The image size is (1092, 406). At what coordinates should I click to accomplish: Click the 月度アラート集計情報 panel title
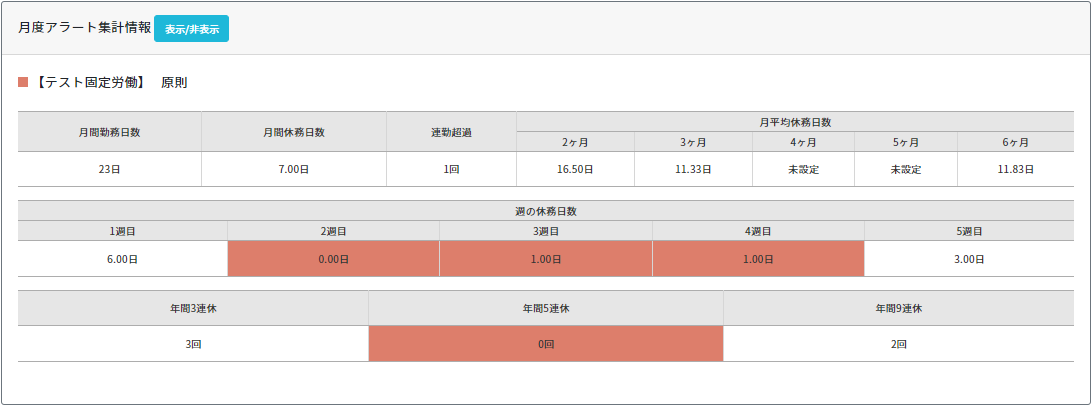coord(85,28)
